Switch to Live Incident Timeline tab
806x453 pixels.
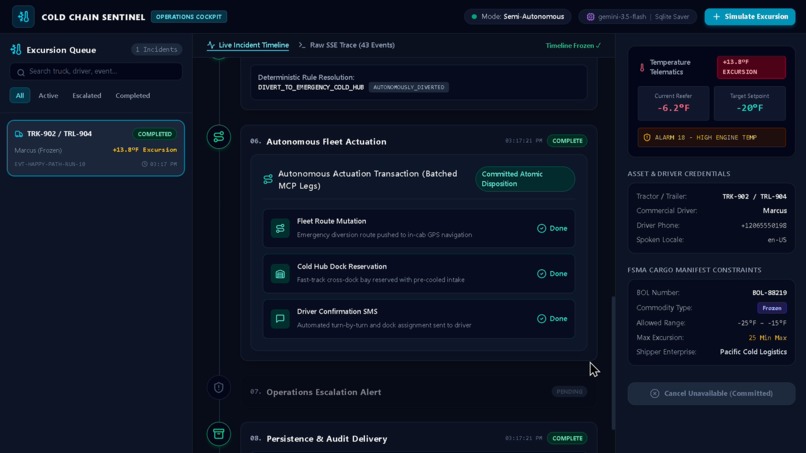pyautogui.click(x=248, y=45)
